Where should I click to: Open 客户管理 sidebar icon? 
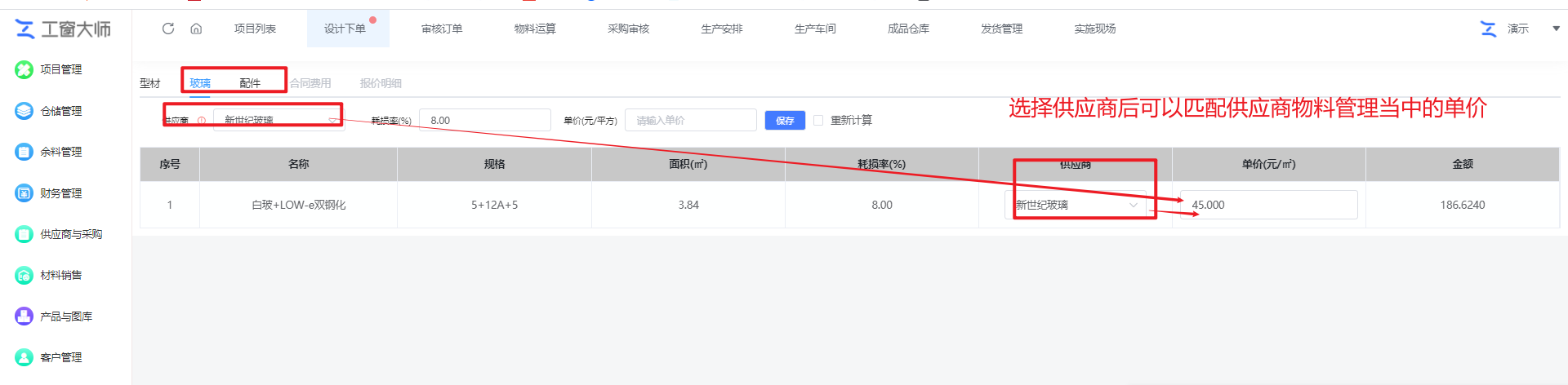click(x=24, y=357)
